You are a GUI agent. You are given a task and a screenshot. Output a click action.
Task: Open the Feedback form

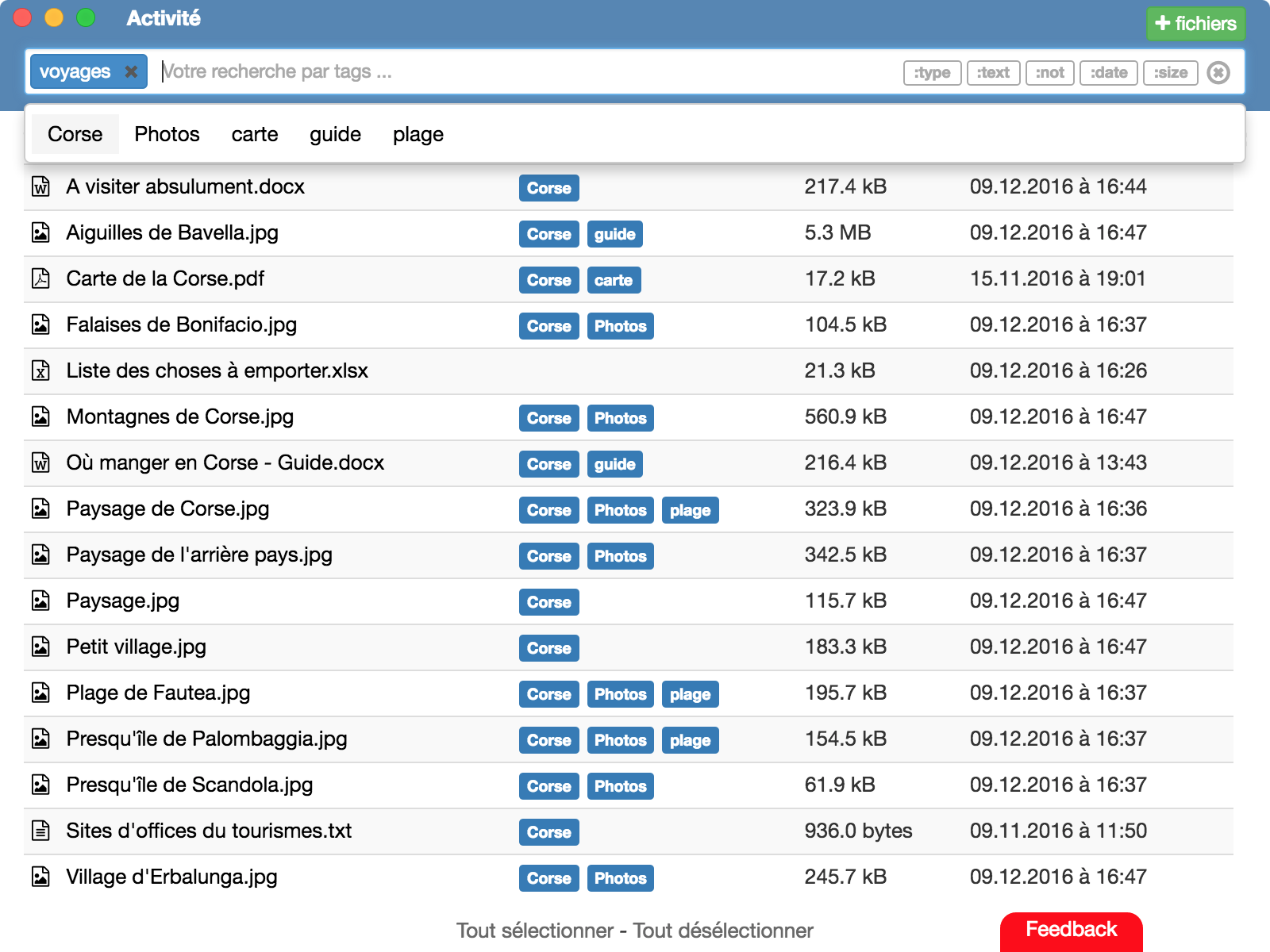coord(1072,929)
